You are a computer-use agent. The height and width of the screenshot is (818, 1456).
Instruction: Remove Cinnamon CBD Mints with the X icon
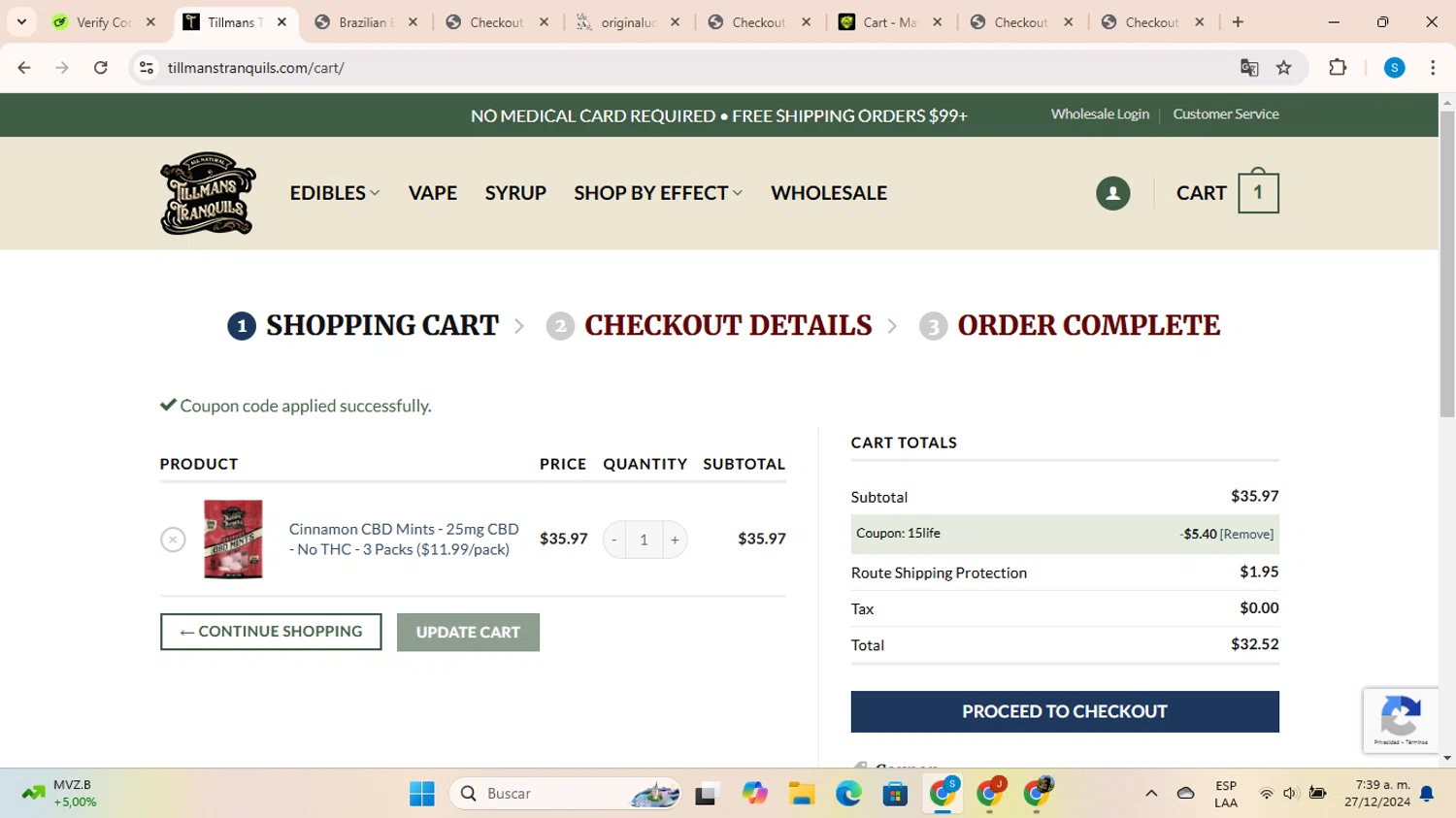coord(173,540)
